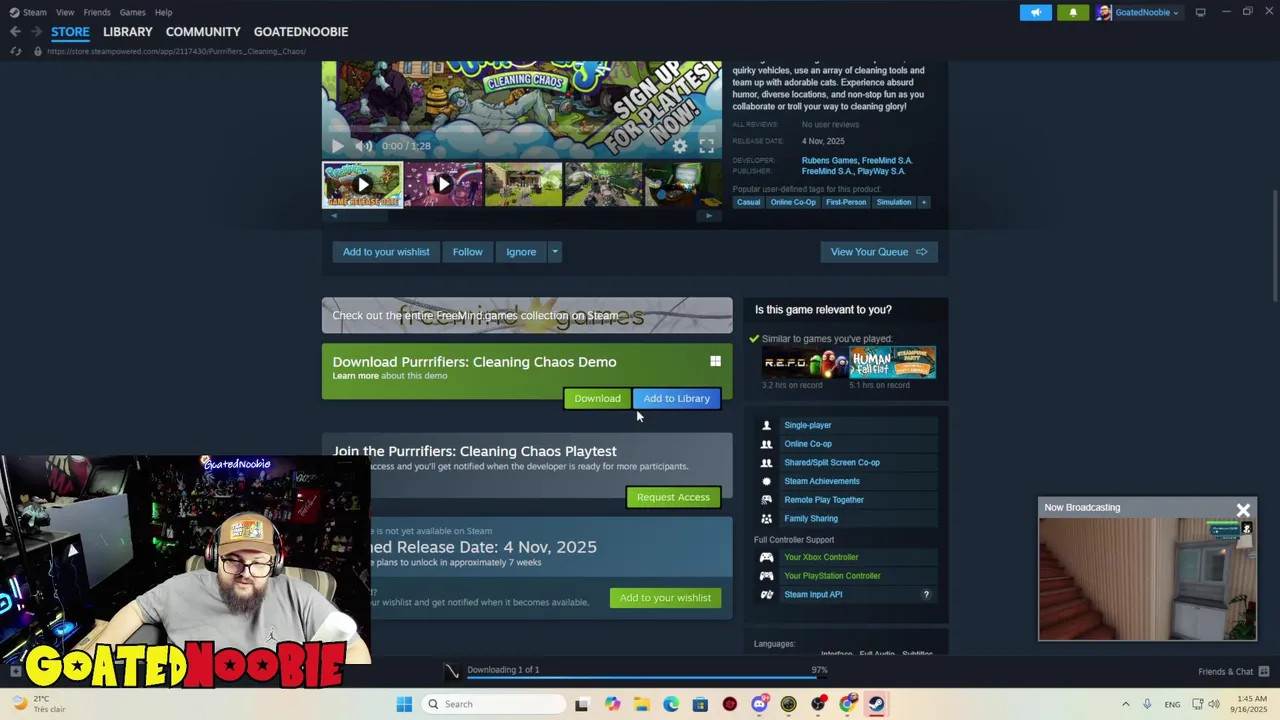
Task: Click the Ignore button
Action: (x=521, y=252)
